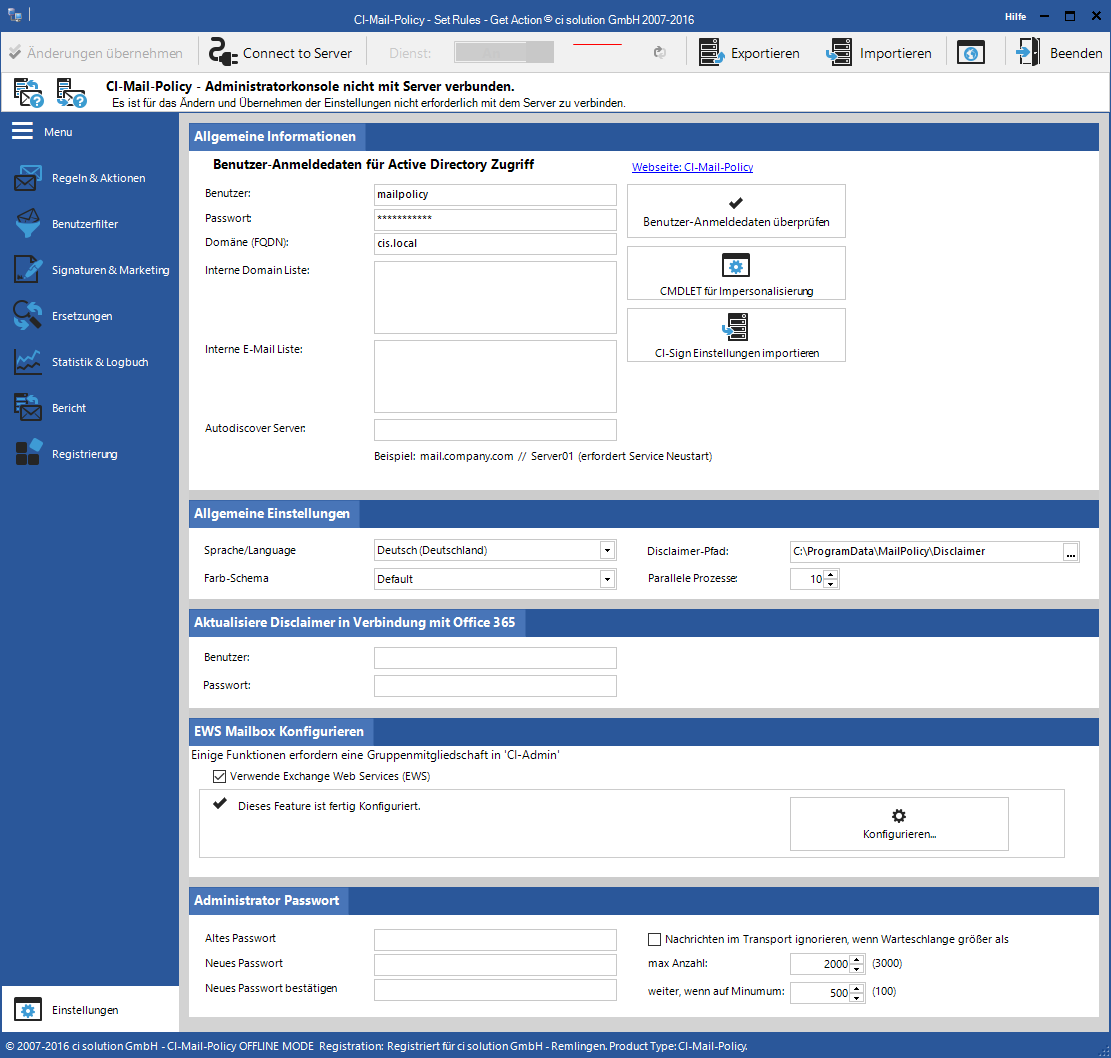Expand the Sprache/Language dropdown
1111x1058 pixels.
coord(606,550)
